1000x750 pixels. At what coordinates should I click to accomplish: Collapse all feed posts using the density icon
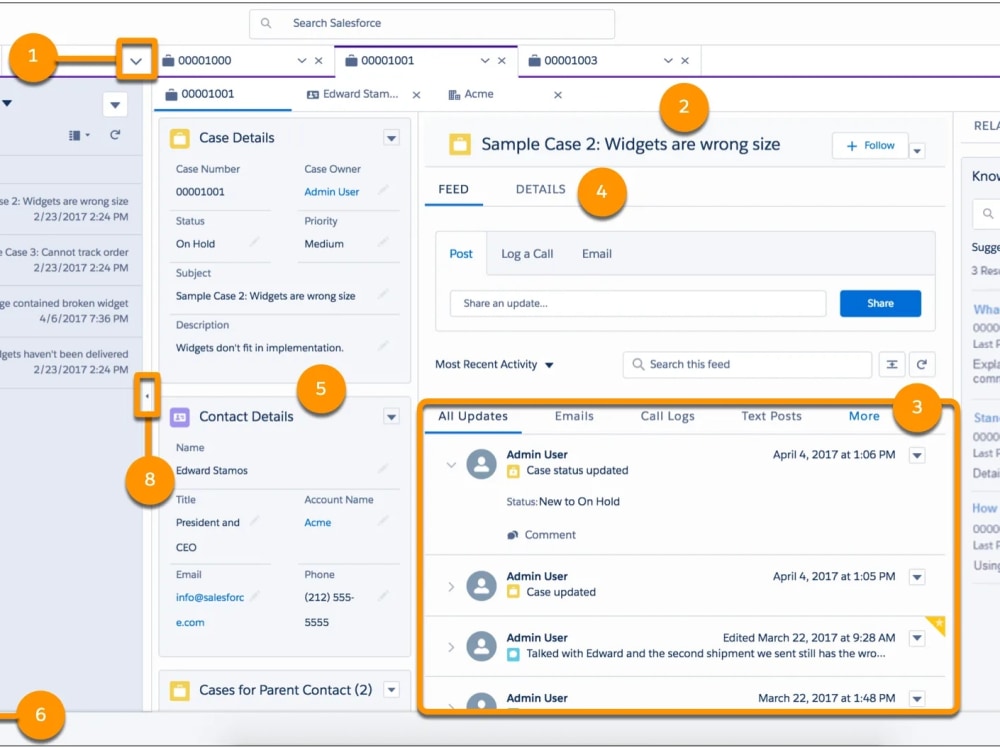pos(892,364)
